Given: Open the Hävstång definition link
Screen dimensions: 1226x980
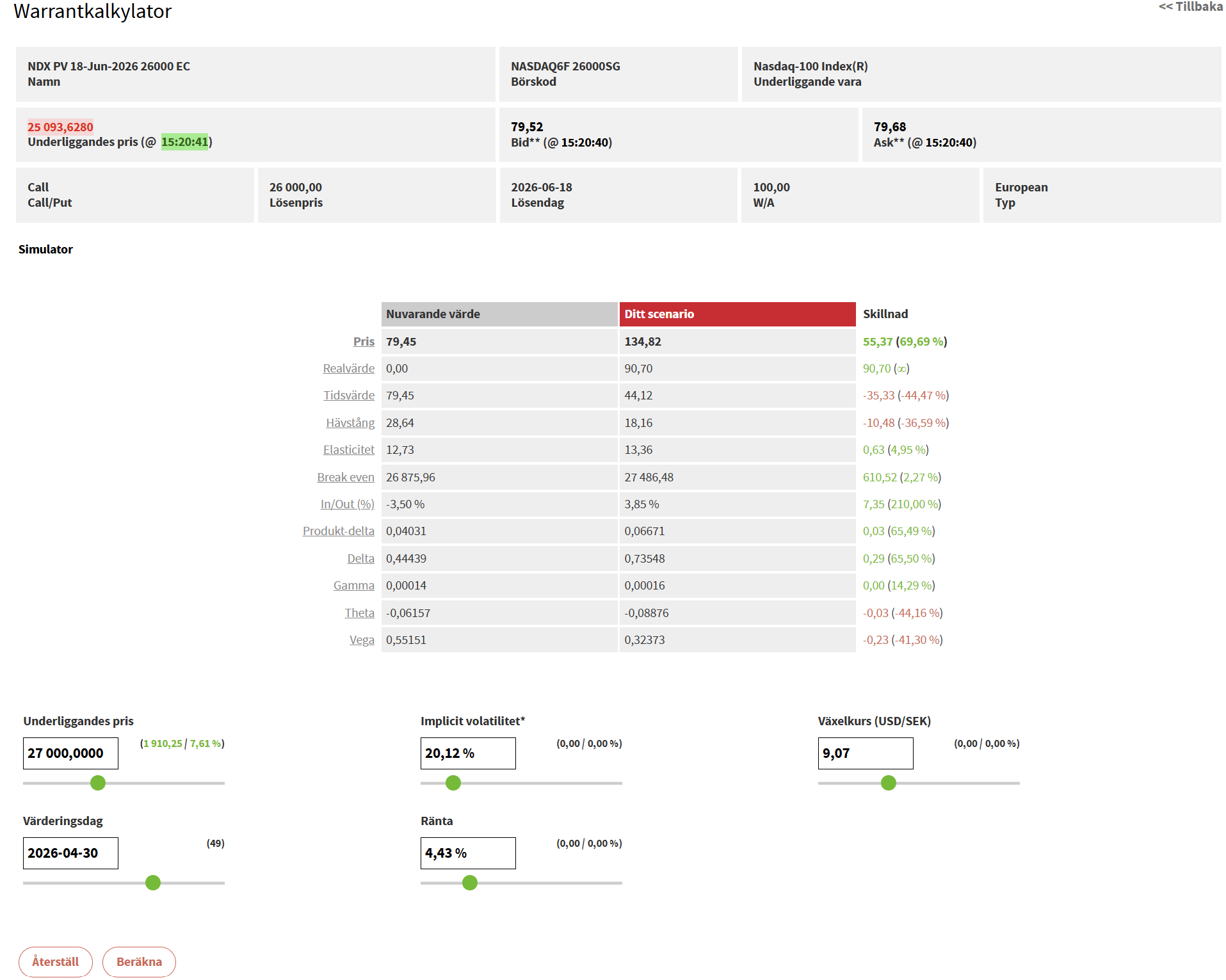Looking at the screenshot, I should pyautogui.click(x=350, y=423).
